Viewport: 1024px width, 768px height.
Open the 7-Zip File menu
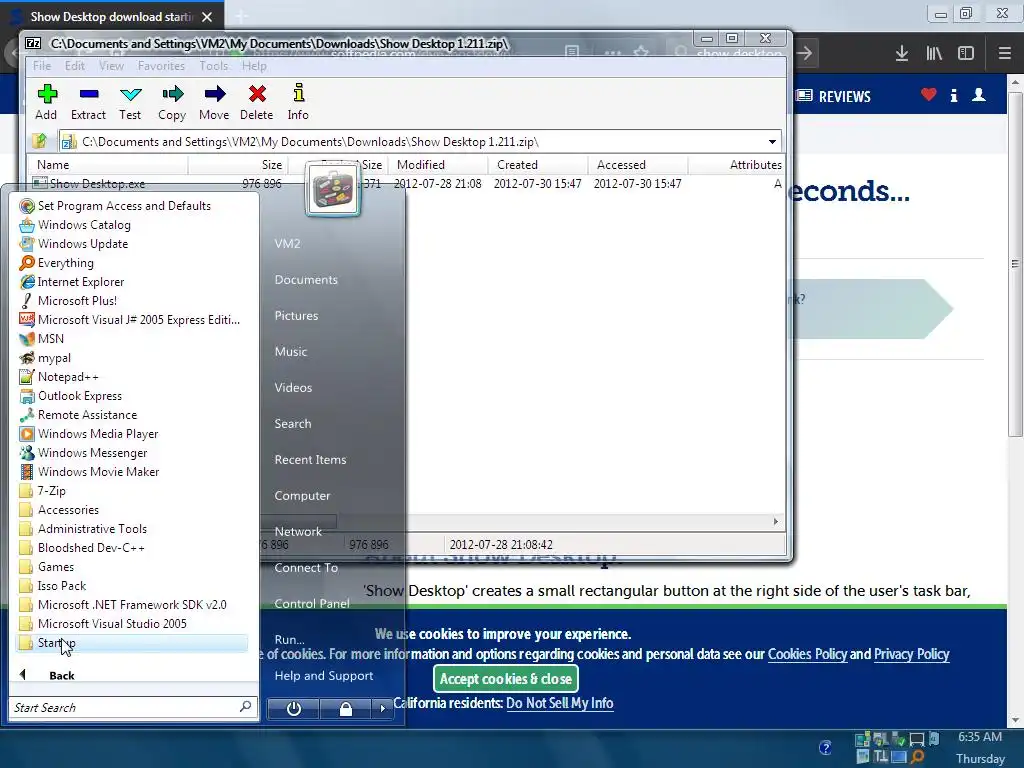coord(42,66)
